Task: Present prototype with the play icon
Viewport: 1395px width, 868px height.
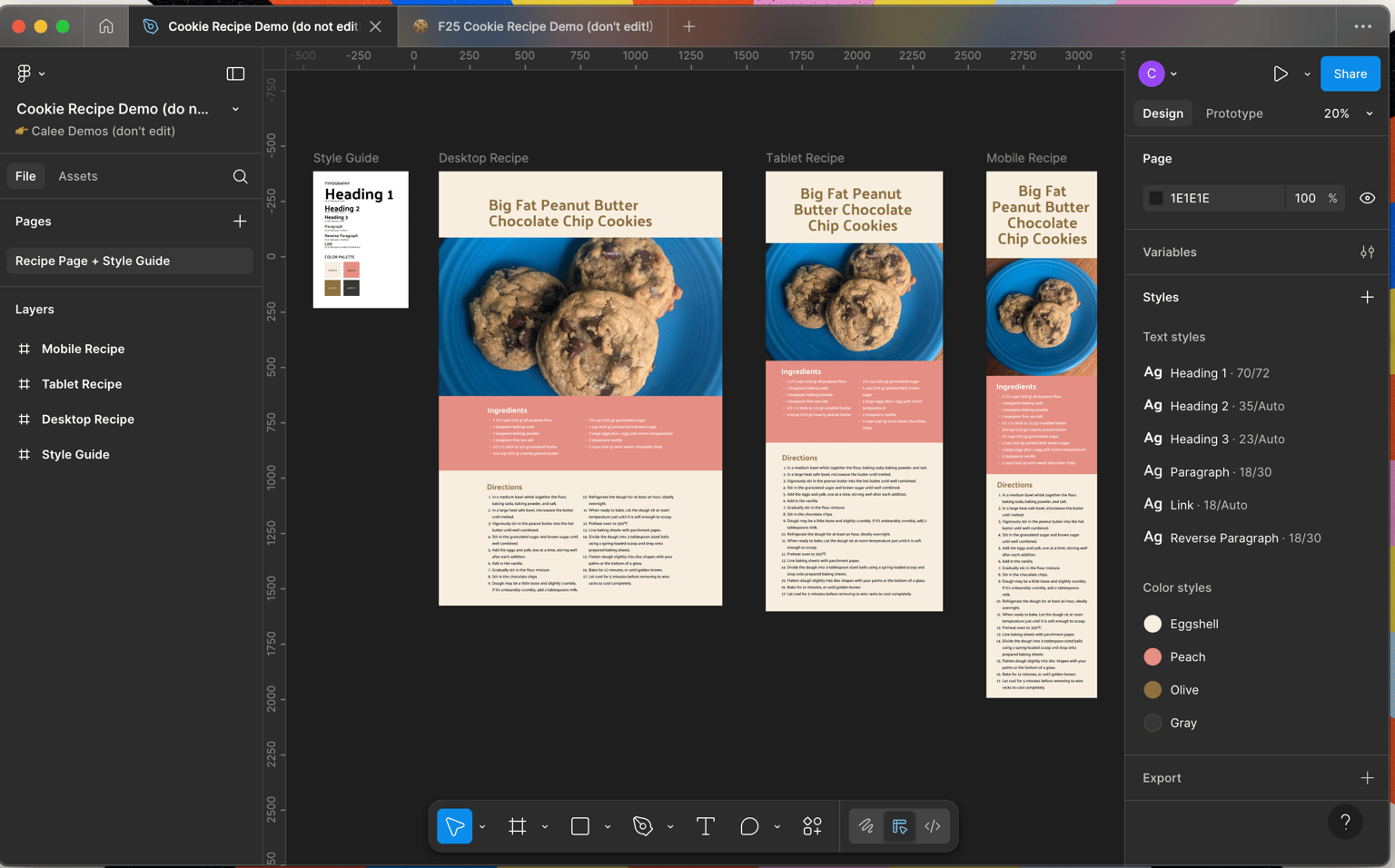Action: (x=1280, y=74)
